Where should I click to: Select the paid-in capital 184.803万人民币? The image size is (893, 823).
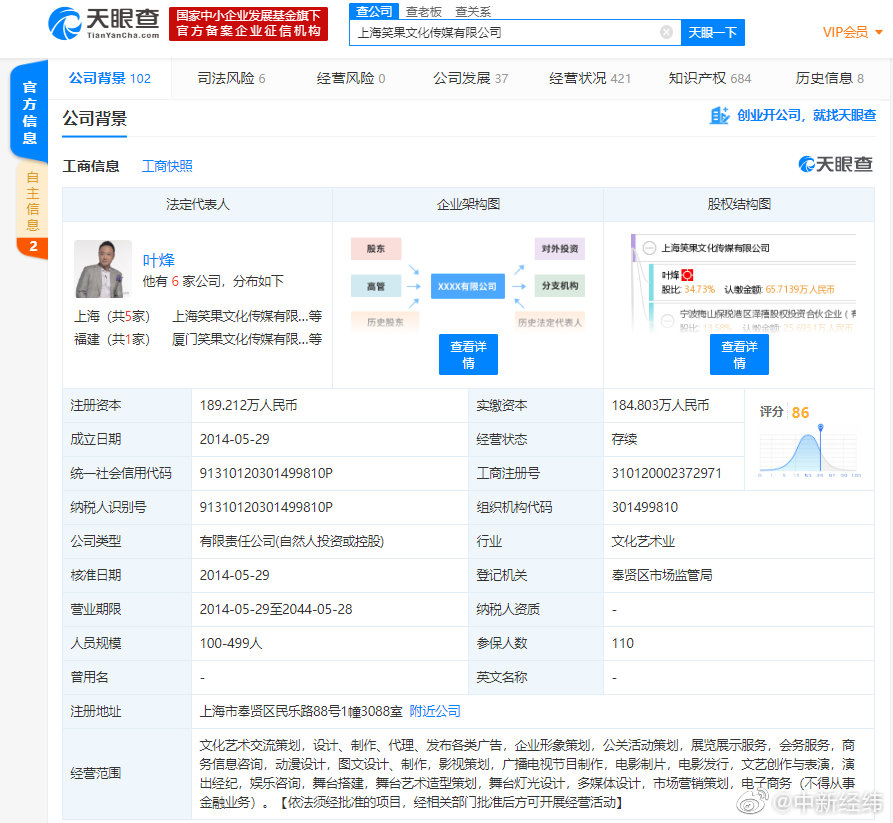pyautogui.click(x=660, y=406)
